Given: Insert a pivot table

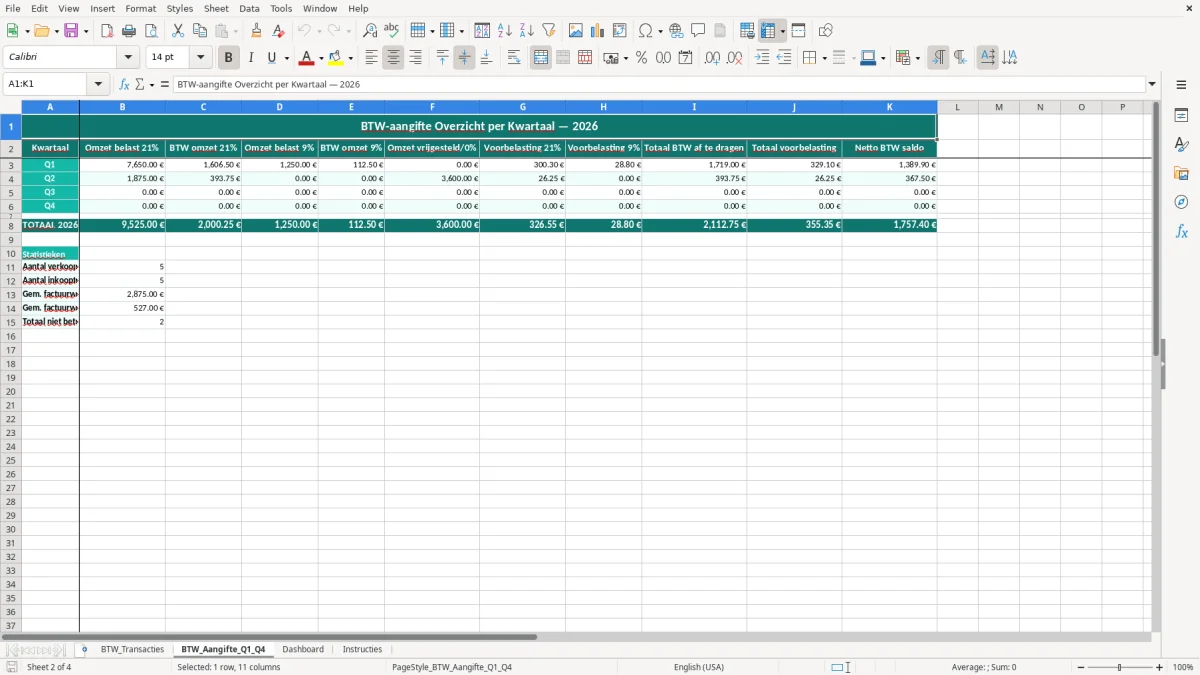Looking at the screenshot, I should [x=620, y=31].
